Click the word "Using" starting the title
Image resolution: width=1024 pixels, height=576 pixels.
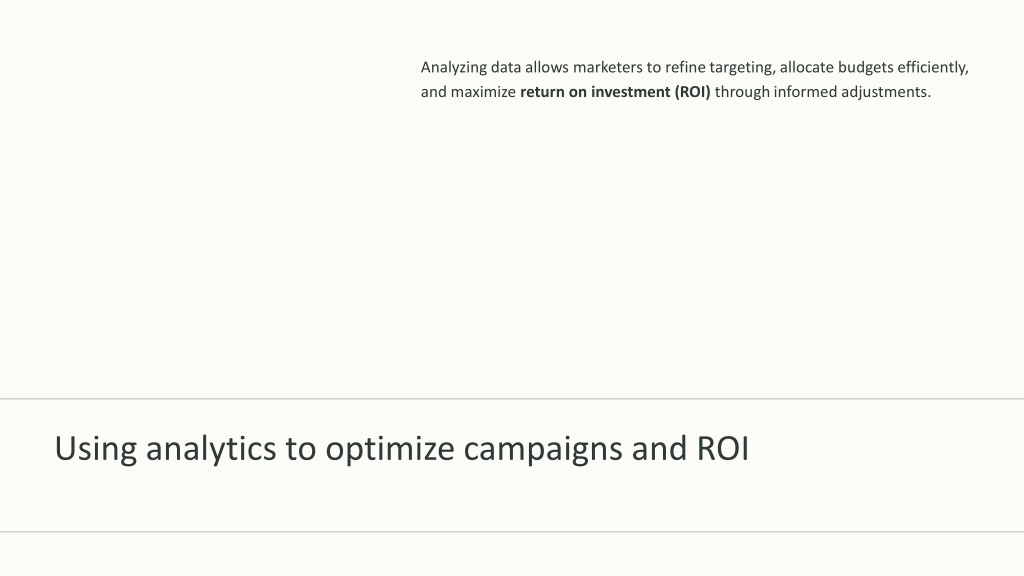[95, 449]
